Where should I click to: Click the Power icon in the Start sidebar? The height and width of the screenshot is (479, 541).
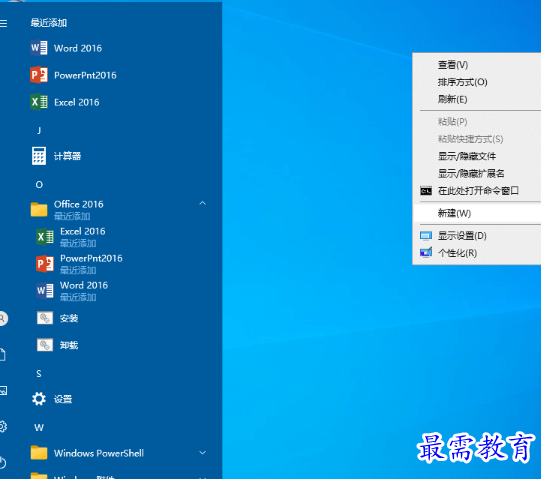(x=3, y=462)
